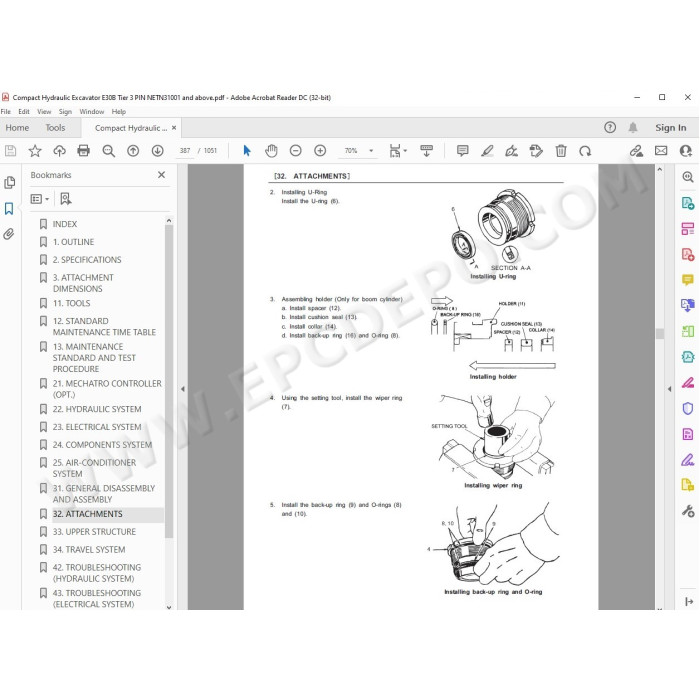Click the document scroll up arrow
The height and width of the screenshot is (700, 700).
pos(660,169)
